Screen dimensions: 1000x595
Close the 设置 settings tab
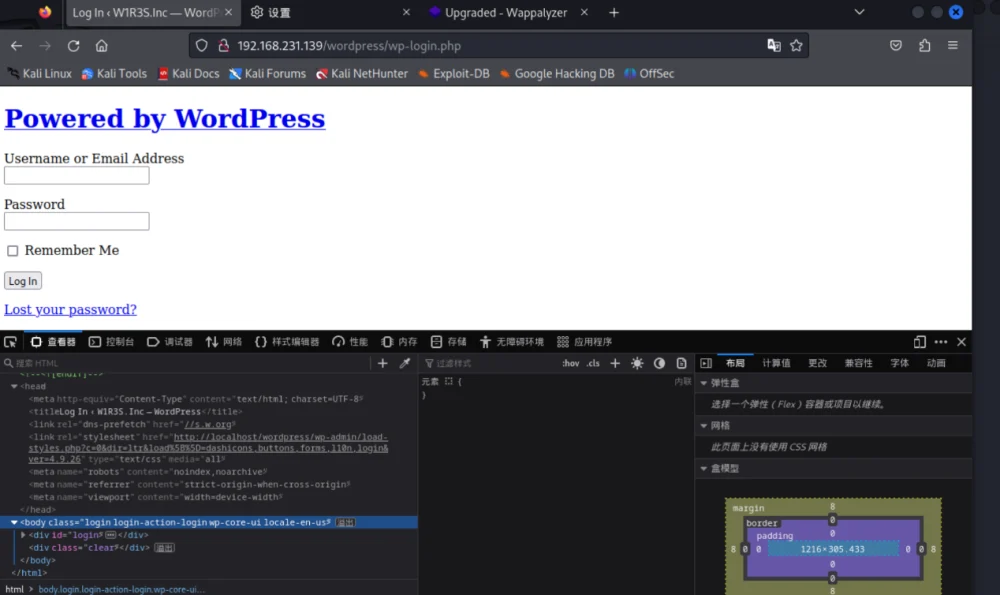pos(406,13)
